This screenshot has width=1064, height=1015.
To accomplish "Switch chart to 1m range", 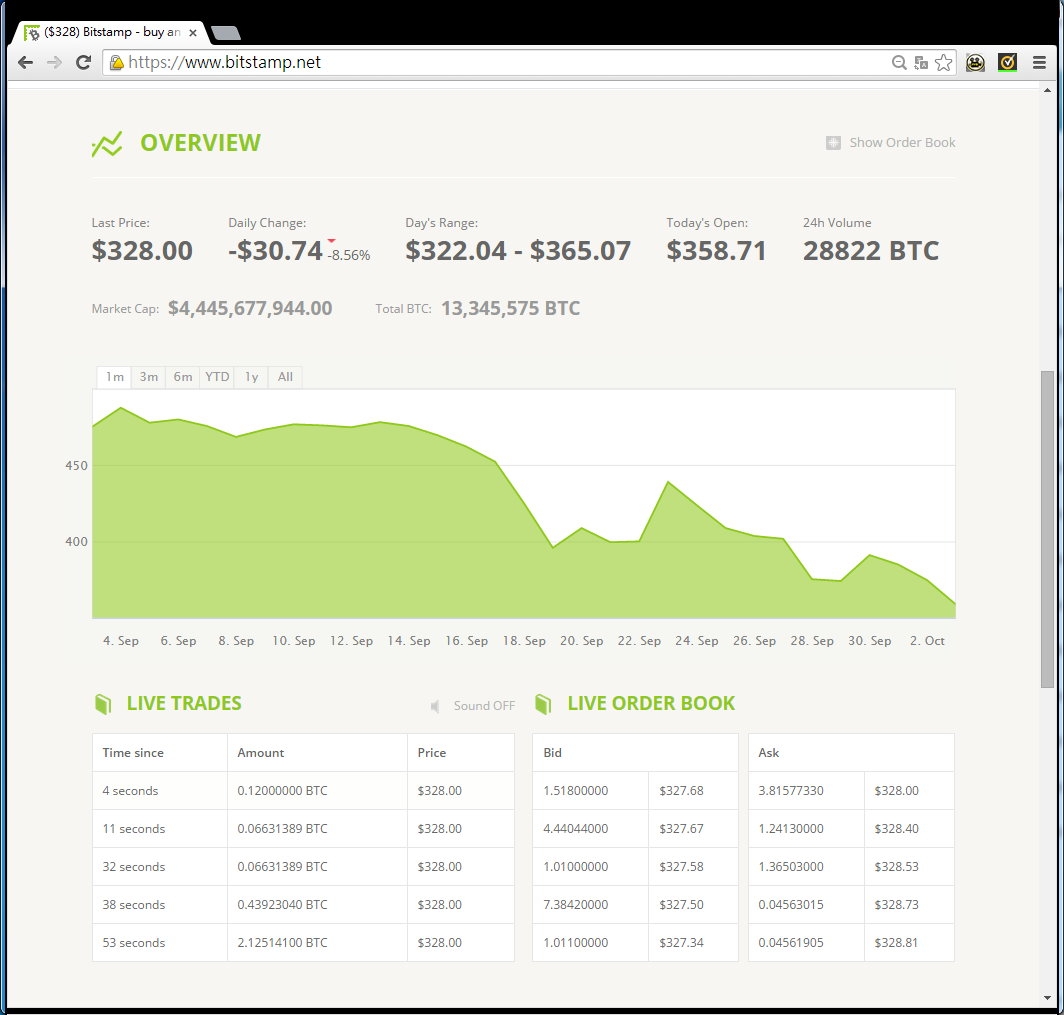I will (x=114, y=377).
